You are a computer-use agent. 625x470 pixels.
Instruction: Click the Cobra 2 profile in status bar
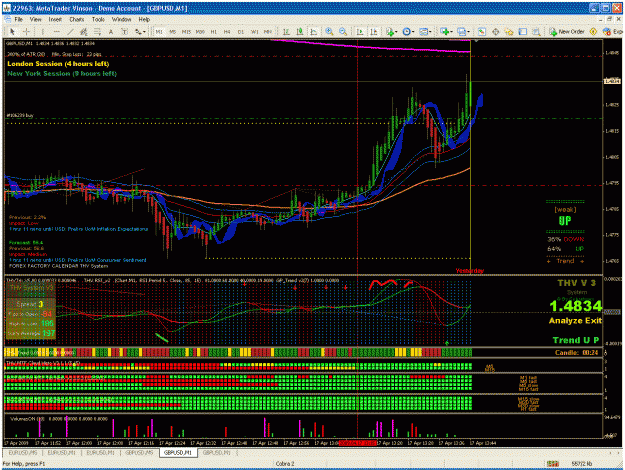pyautogui.click(x=285, y=464)
